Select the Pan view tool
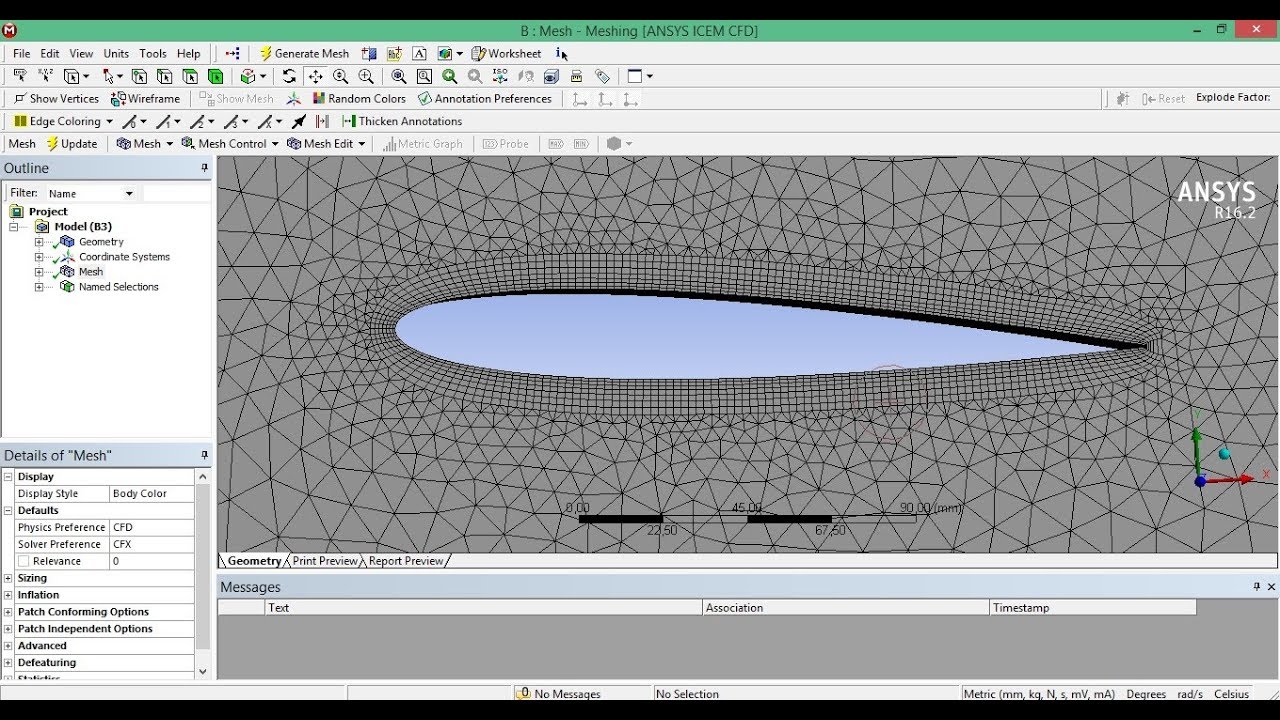The image size is (1280, 720). 315,76
